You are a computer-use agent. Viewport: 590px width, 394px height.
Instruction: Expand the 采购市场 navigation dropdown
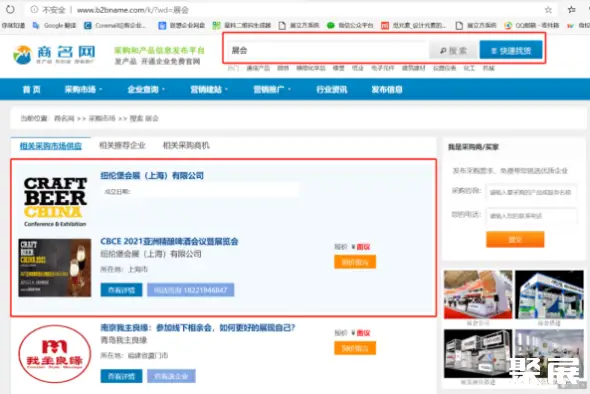(83, 90)
